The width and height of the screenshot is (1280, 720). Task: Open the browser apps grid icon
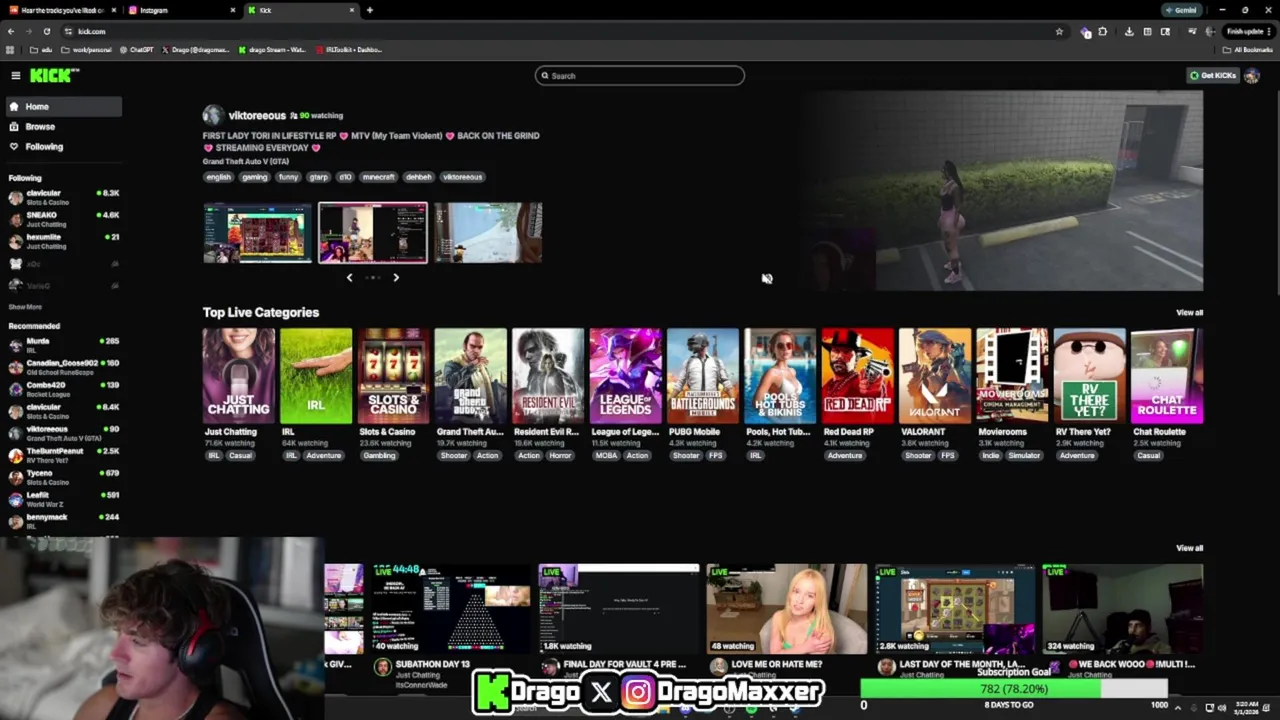[x=11, y=49]
